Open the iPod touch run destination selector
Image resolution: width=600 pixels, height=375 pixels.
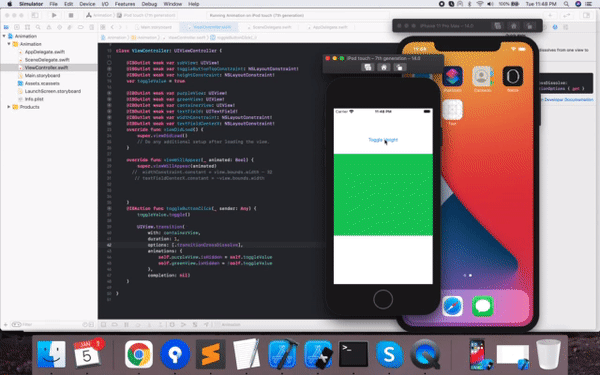pos(147,15)
